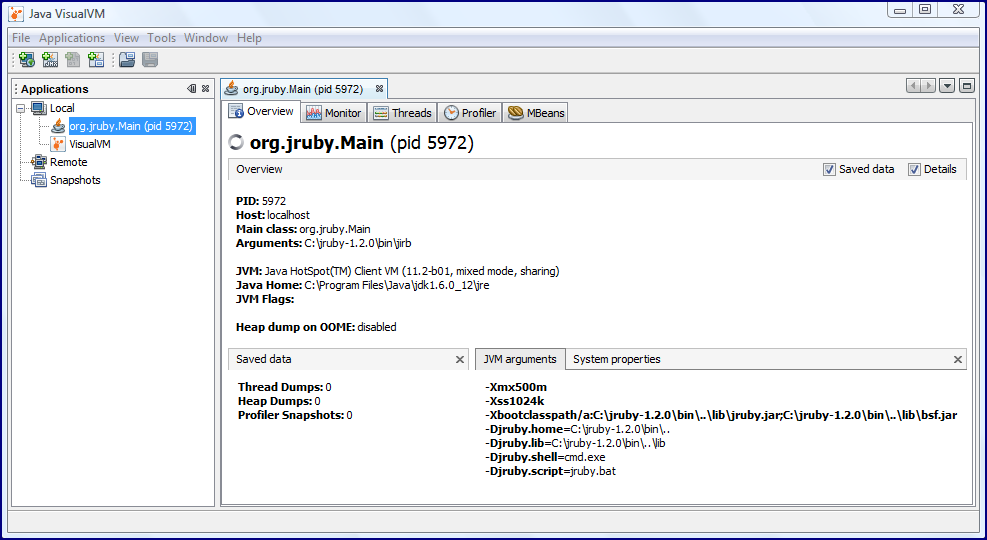987x540 pixels.
Task: Click the Overview section header label
Action: pos(259,169)
